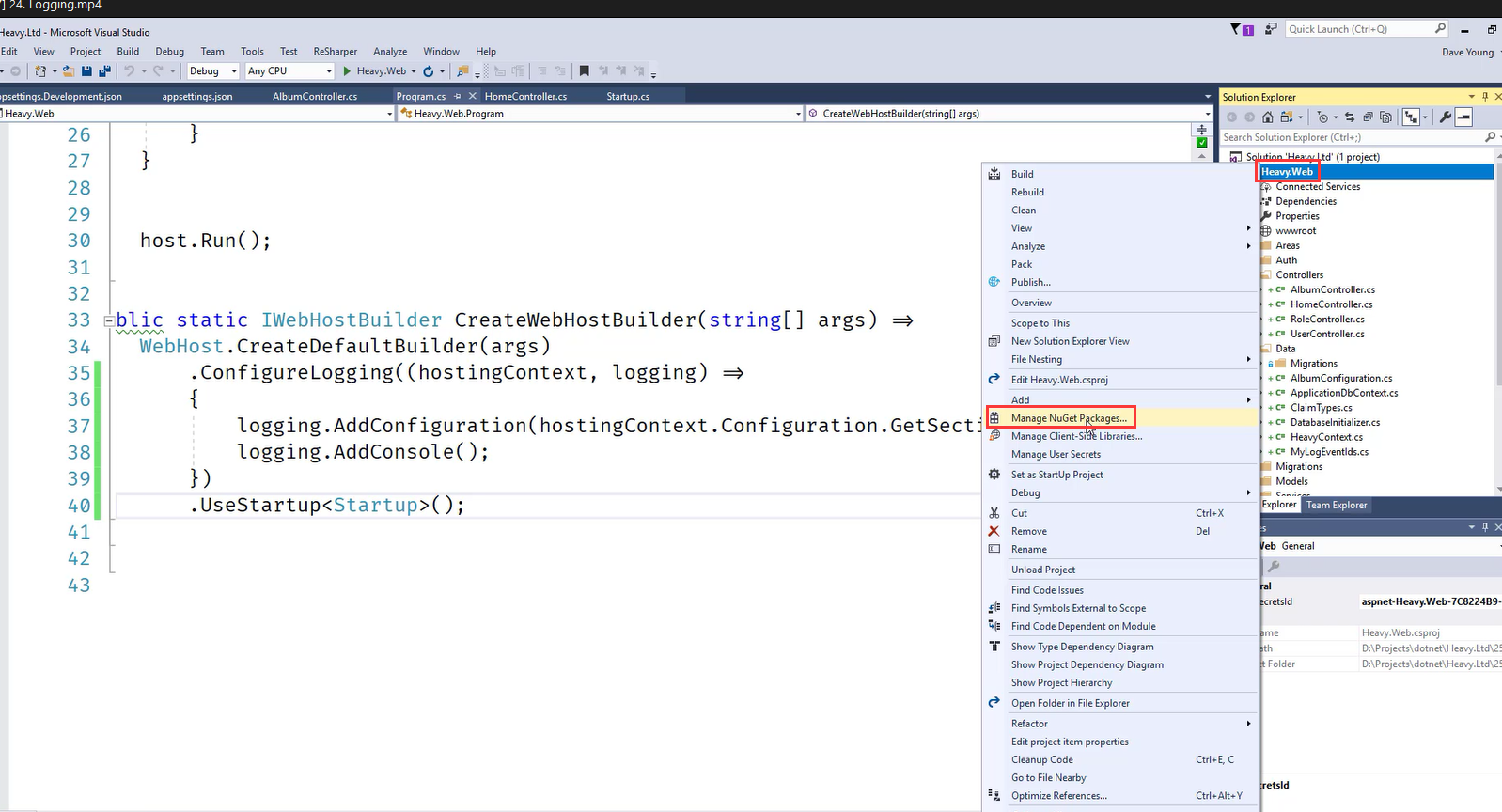This screenshot has height=812, width=1502.
Task: Choose Rebuild in the context menu
Action: (1120, 193)
